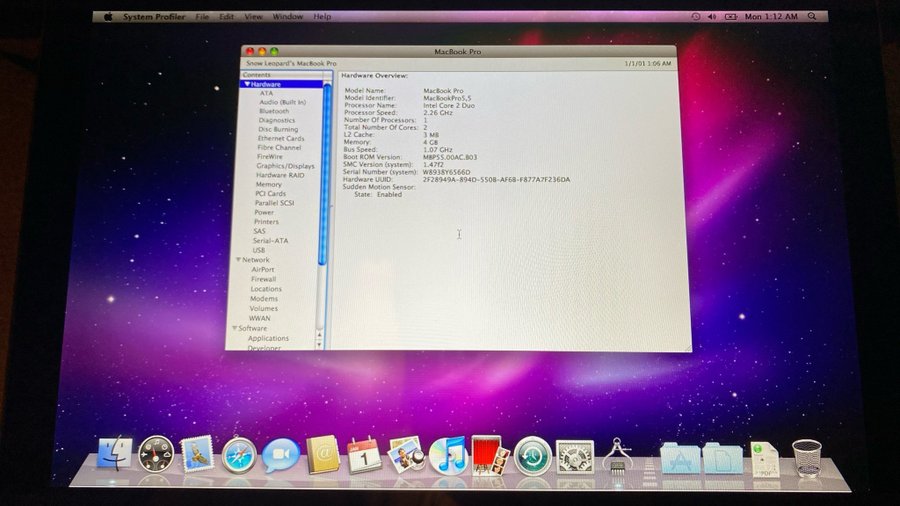Screen dimensions: 900x506
Task: Open Time Machine in the dock
Action: (x=533, y=456)
